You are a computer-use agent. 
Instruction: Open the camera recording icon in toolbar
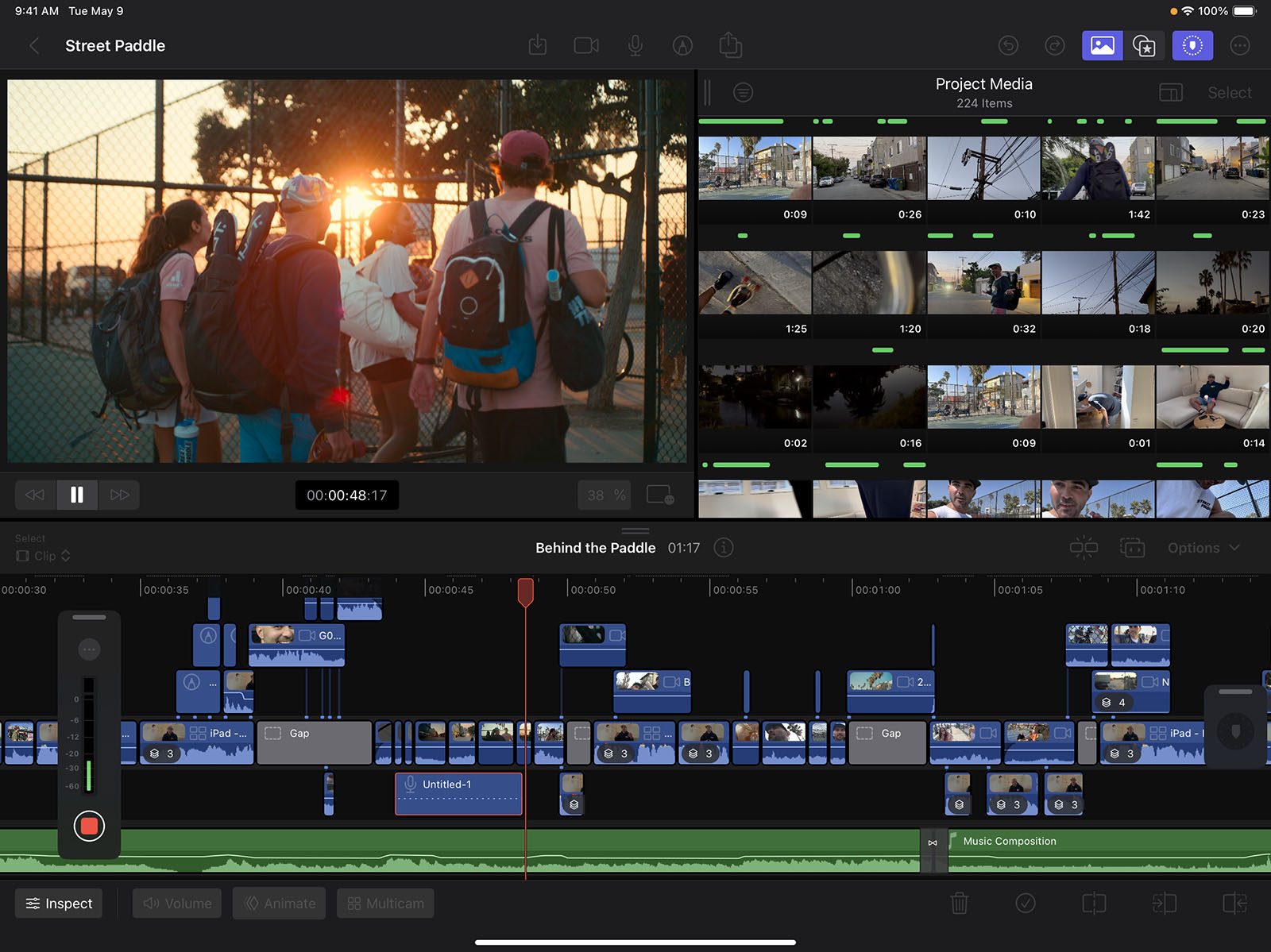pos(586,46)
